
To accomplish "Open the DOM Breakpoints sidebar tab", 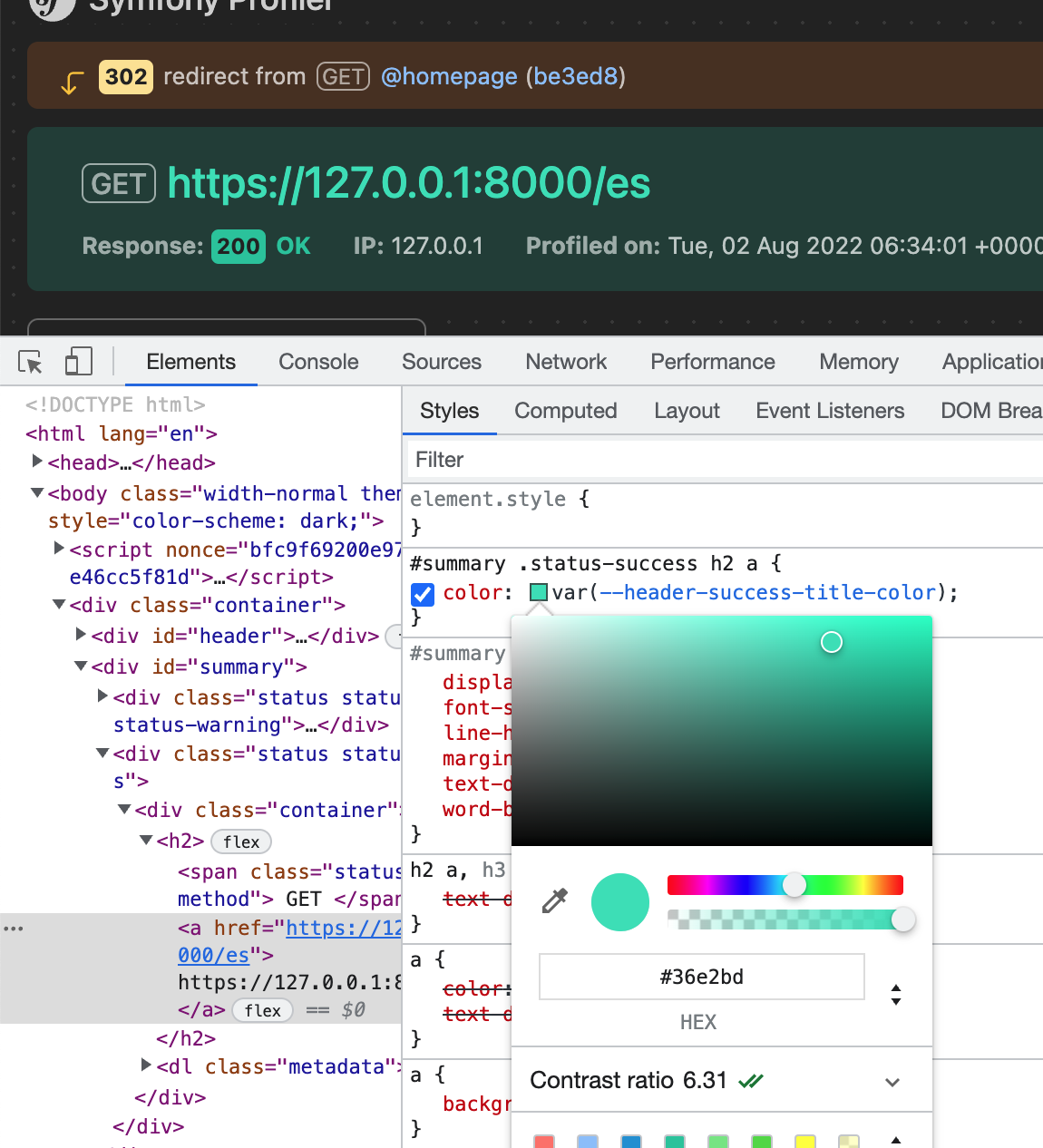I will click(x=991, y=411).
